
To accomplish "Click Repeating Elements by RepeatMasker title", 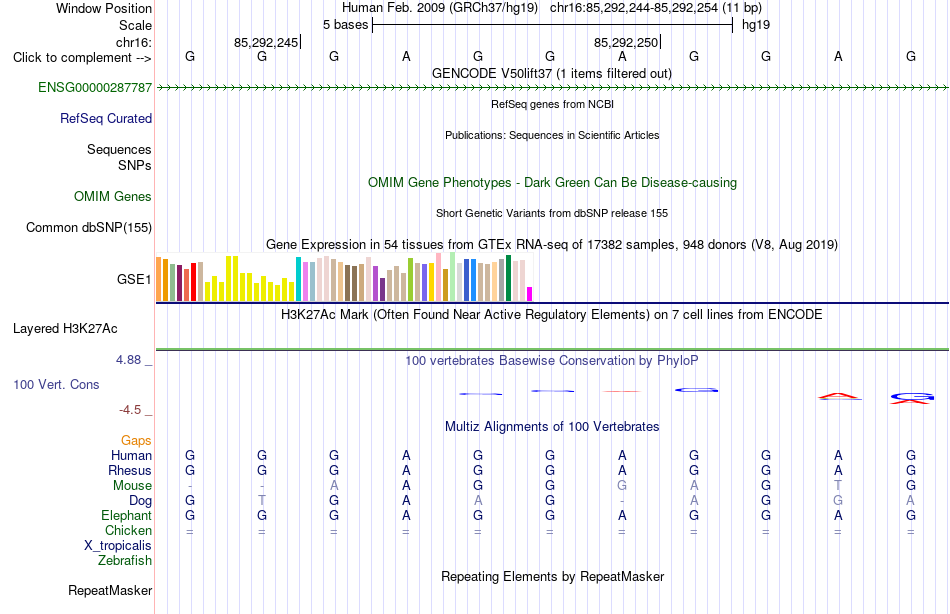I will coord(552,576).
